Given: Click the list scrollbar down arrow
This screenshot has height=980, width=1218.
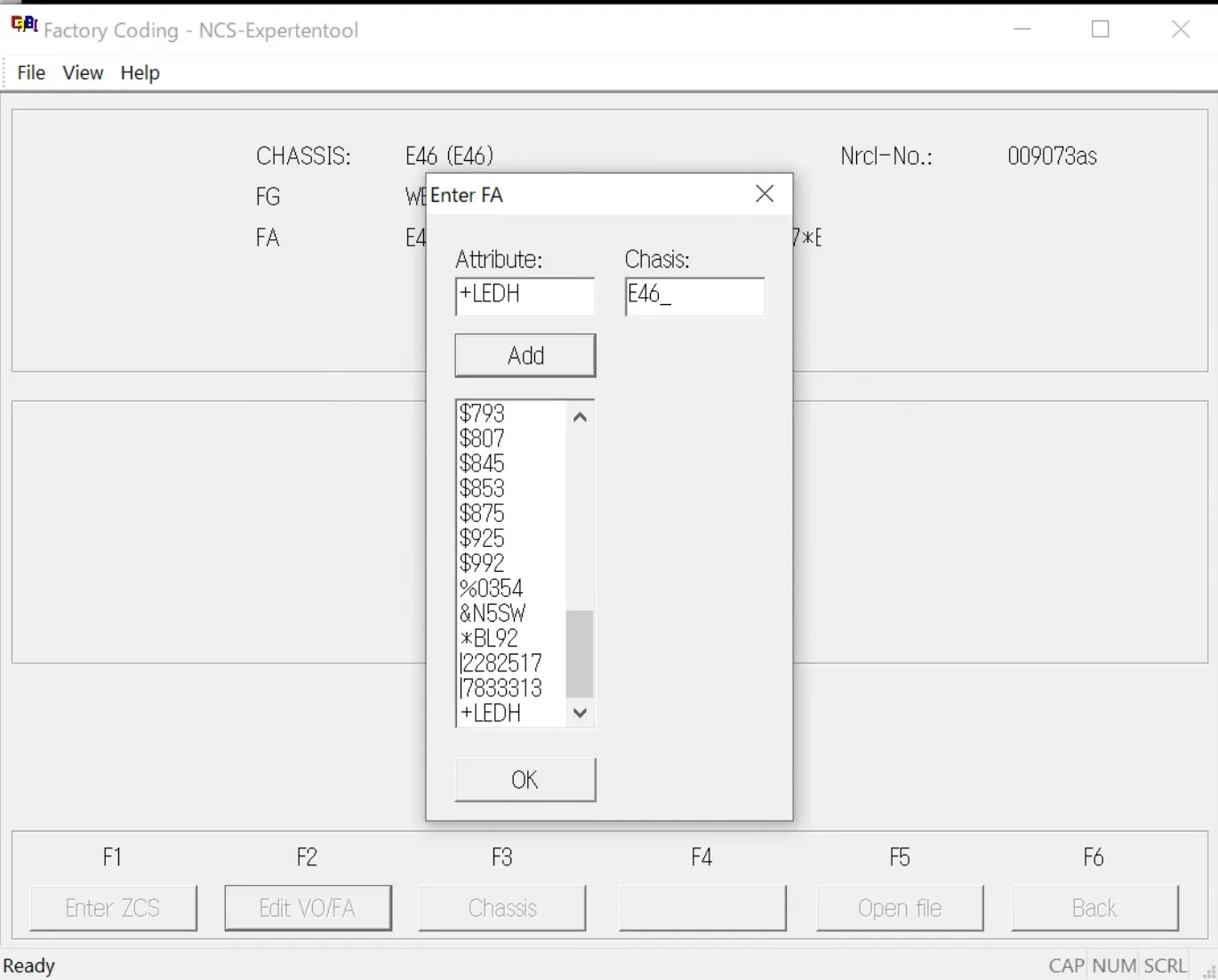Looking at the screenshot, I should [580, 712].
